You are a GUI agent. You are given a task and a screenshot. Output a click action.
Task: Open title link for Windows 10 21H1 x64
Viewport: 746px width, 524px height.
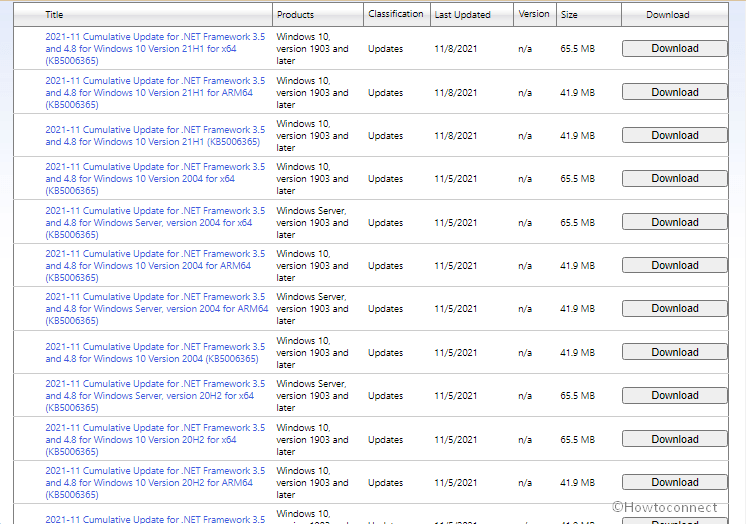tap(154, 48)
